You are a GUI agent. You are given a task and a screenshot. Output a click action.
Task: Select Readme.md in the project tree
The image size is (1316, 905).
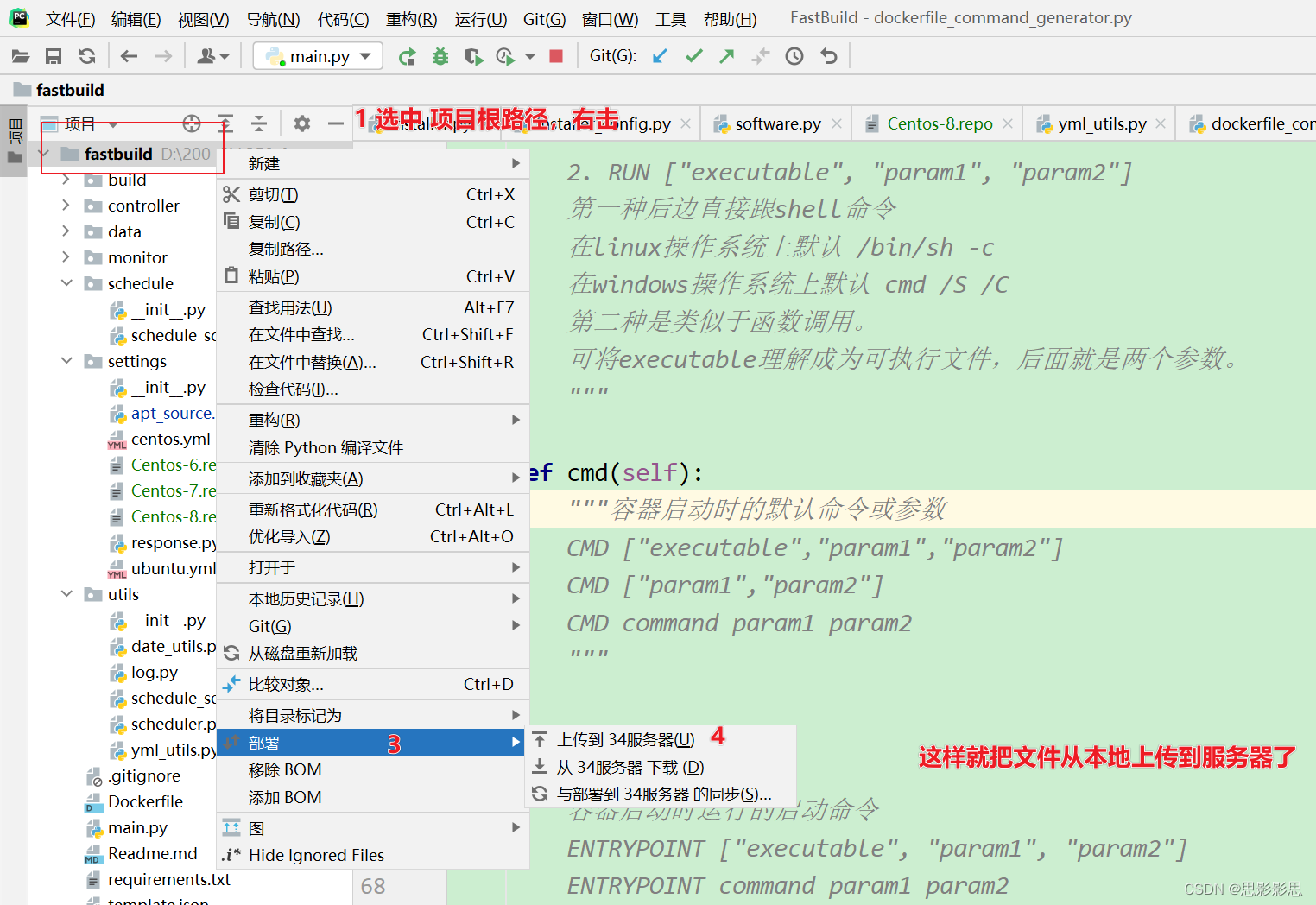[x=152, y=853]
